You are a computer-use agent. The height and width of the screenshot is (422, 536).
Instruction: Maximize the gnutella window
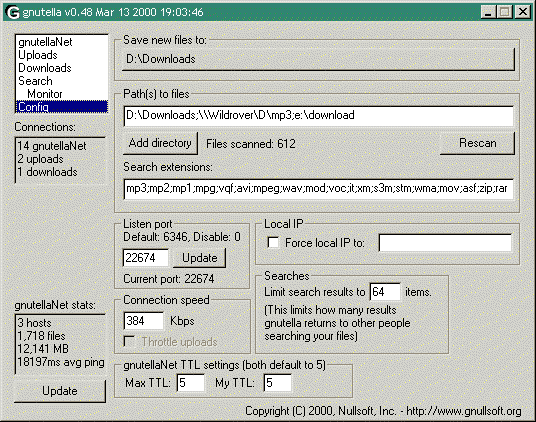pyautogui.click(x=505, y=12)
